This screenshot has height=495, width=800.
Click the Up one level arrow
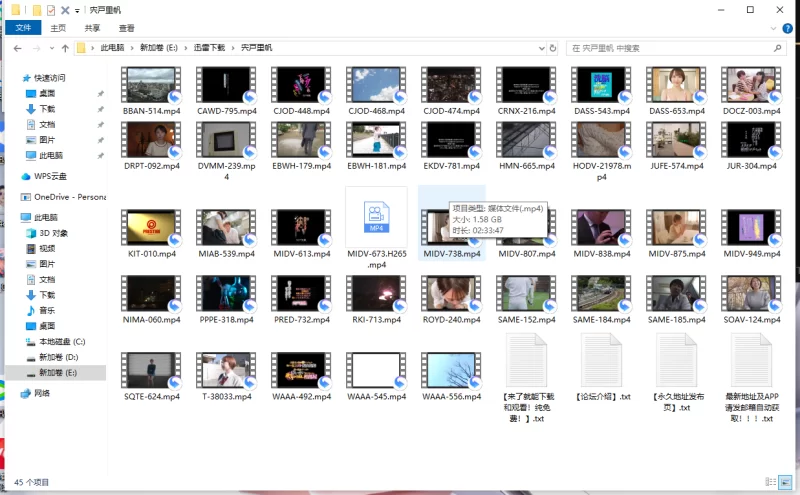coord(65,48)
